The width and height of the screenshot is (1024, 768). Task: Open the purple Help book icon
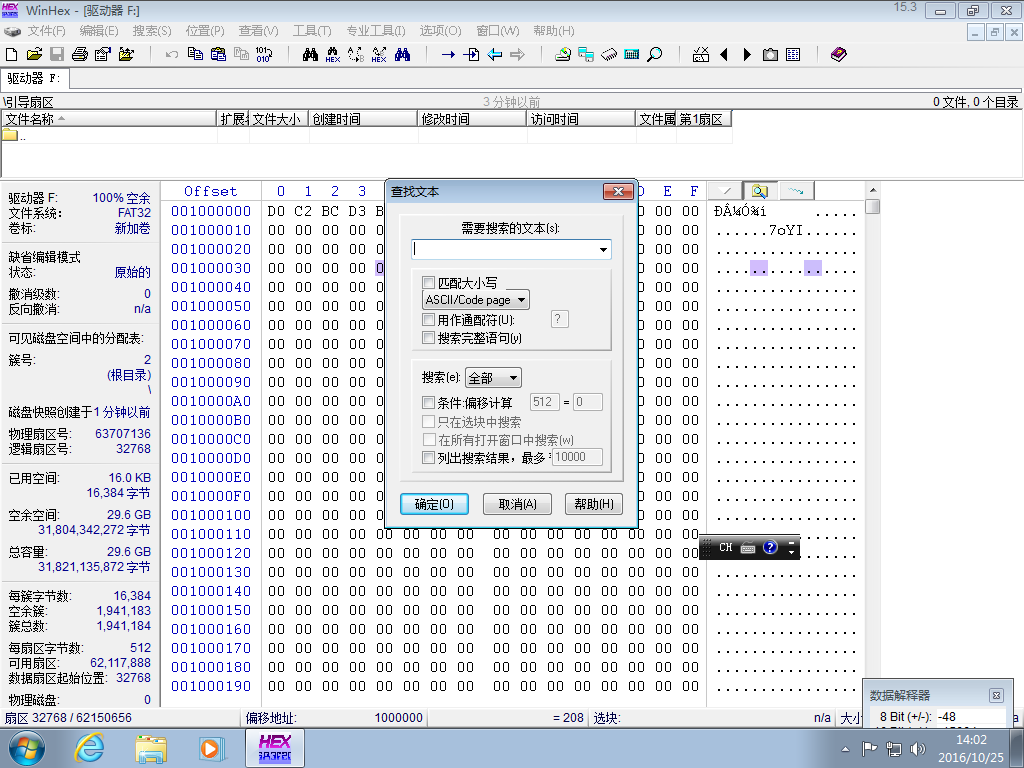click(839, 54)
